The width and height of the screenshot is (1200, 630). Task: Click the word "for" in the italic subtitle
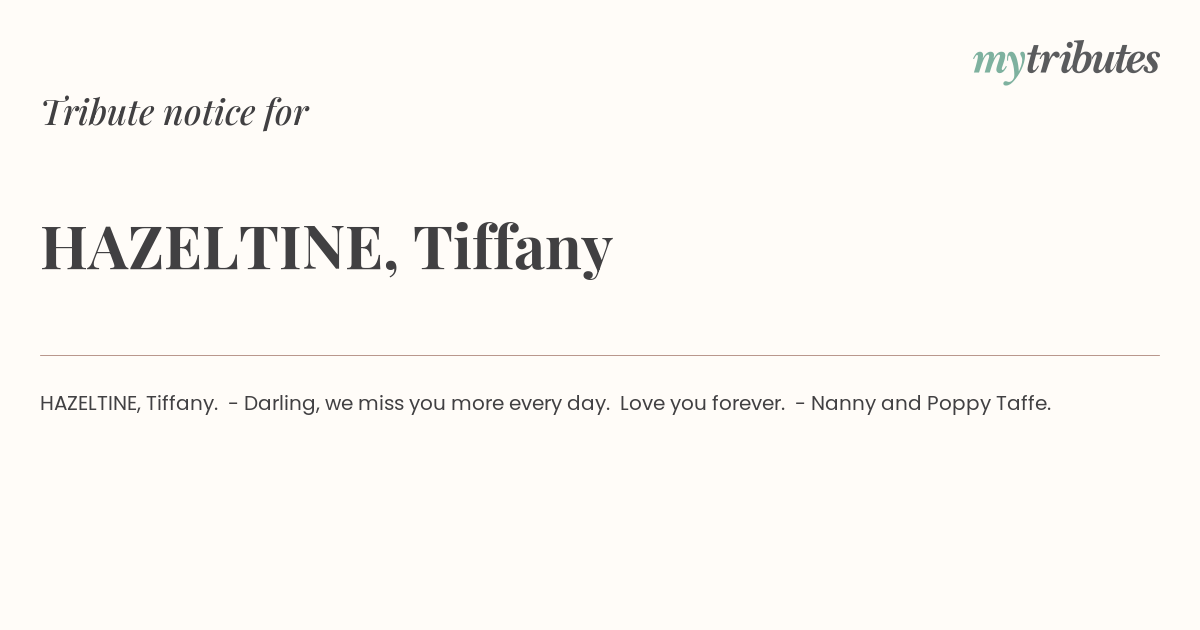pos(286,113)
